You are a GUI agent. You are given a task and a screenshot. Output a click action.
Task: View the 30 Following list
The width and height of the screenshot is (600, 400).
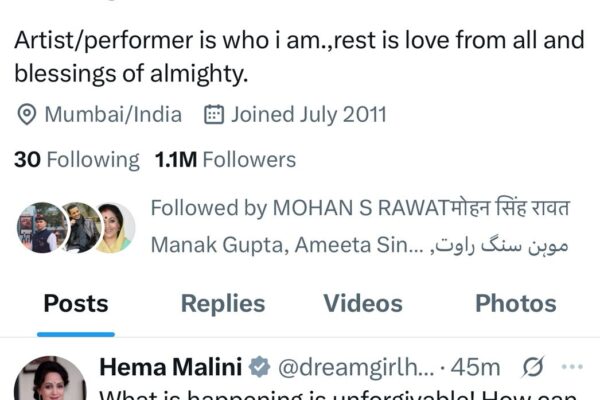77,160
